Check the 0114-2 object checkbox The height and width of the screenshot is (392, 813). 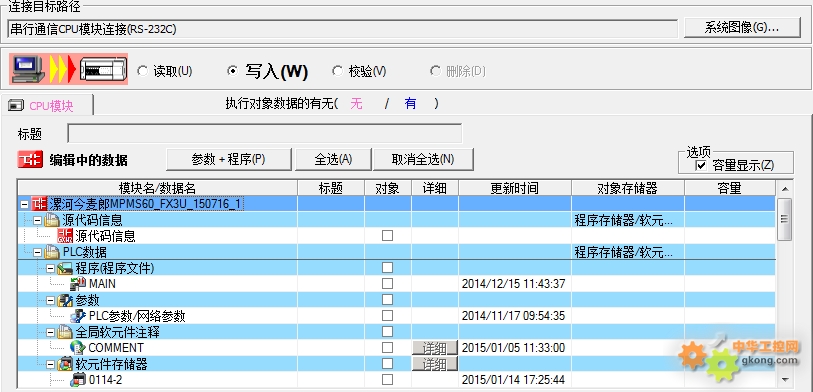[387, 380]
